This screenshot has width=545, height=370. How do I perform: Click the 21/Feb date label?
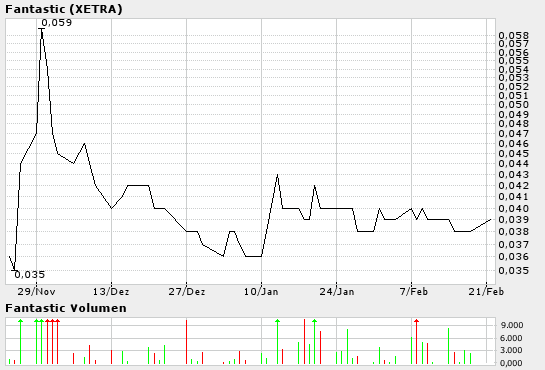pyautogui.click(x=486, y=291)
